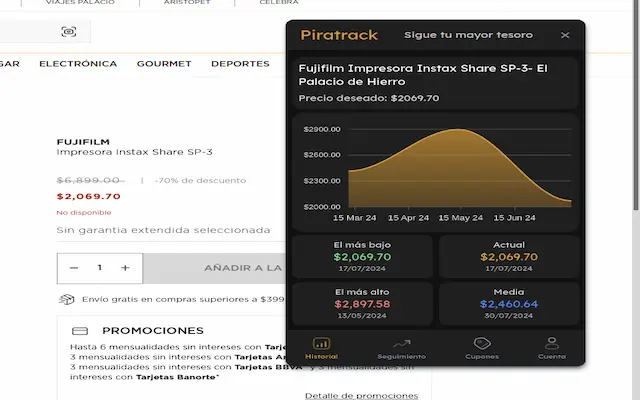Decrease quantity with minus button

[x=74, y=268]
